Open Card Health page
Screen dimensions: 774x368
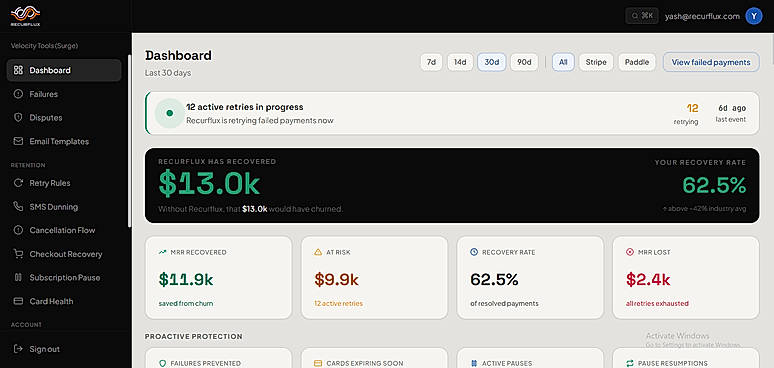64,301
